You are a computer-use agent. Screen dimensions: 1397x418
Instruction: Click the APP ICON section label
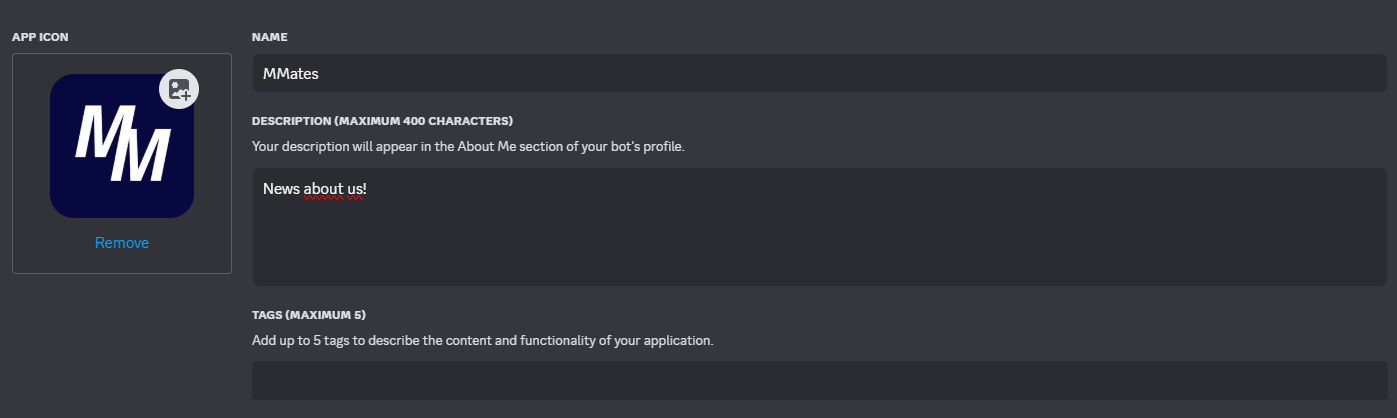pos(40,37)
